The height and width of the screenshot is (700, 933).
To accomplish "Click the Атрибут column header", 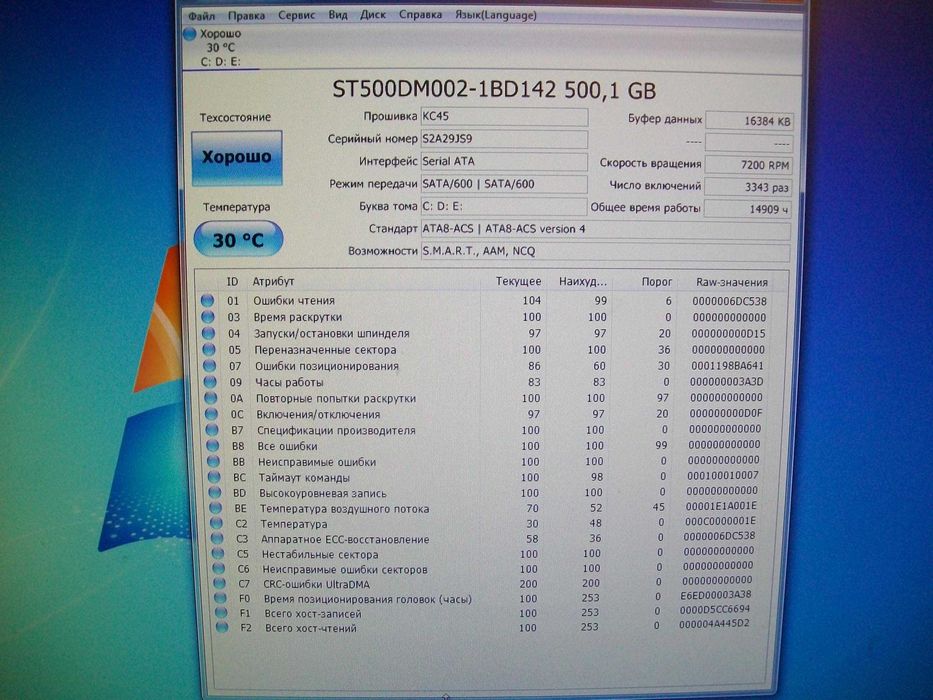I will pos(274,281).
